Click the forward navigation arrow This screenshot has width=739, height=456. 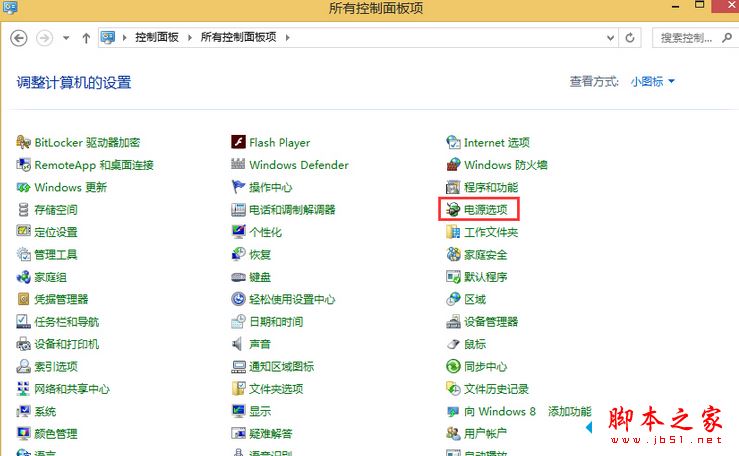[45, 38]
